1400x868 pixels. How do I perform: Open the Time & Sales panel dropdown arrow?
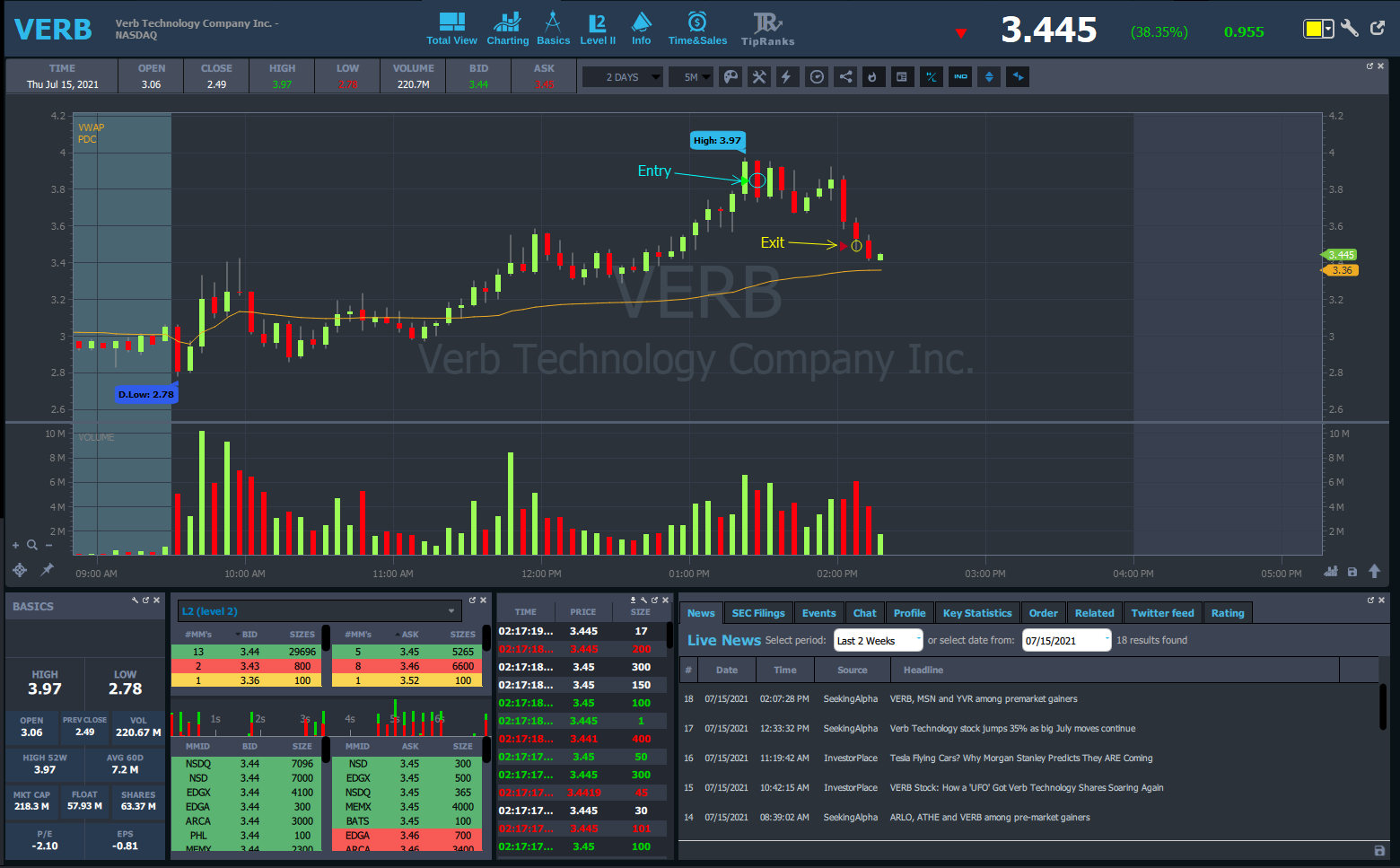(634, 600)
